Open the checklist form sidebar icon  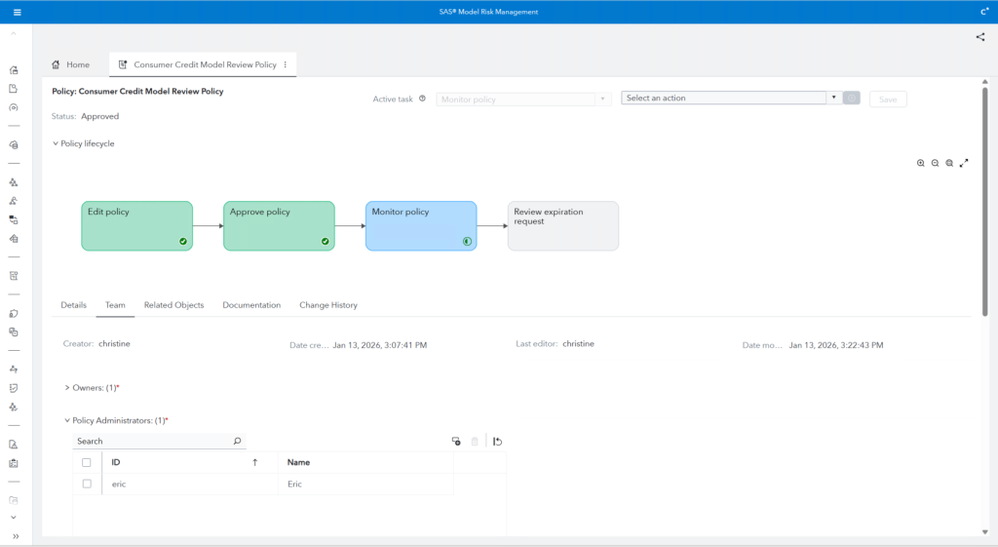[13, 276]
